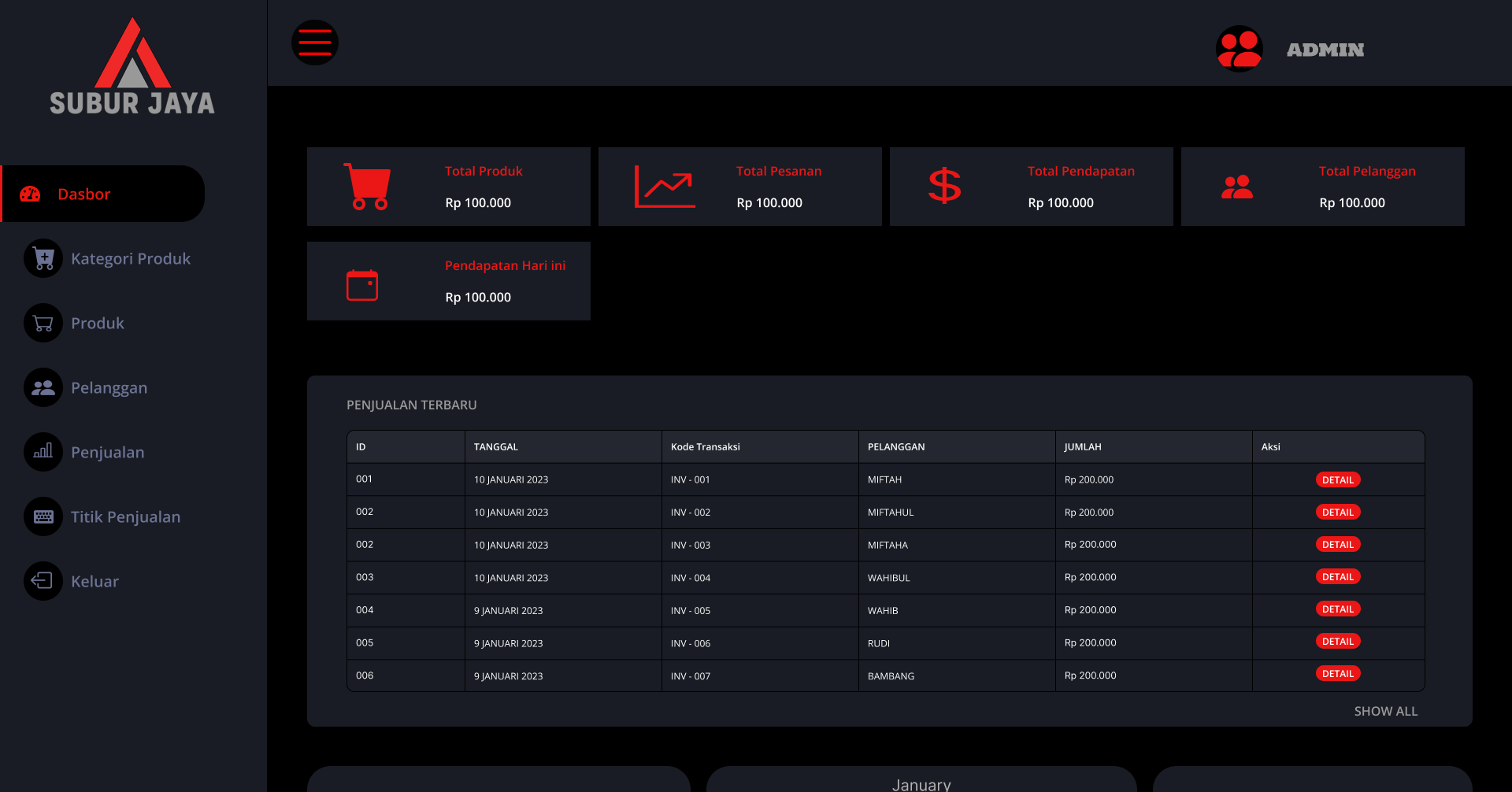The height and width of the screenshot is (792, 1512).
Task: Click the Total Pendapatan dollar icon
Action: pos(944,187)
